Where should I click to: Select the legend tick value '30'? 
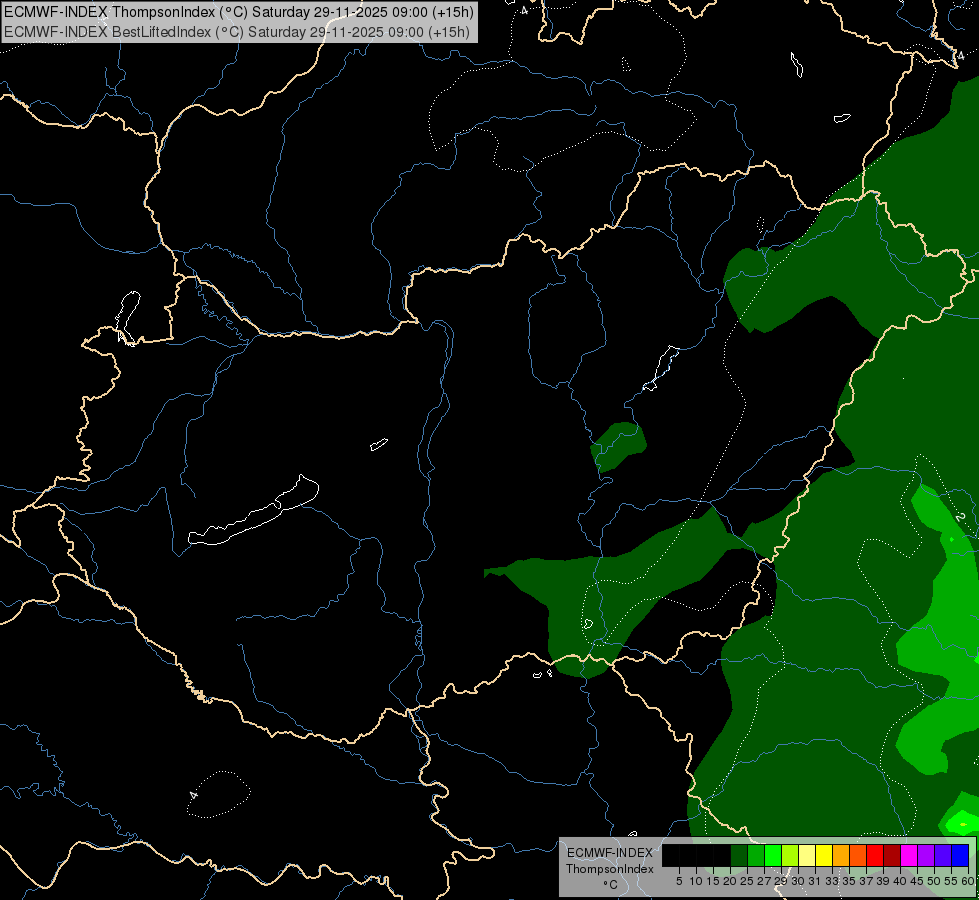pos(798,881)
